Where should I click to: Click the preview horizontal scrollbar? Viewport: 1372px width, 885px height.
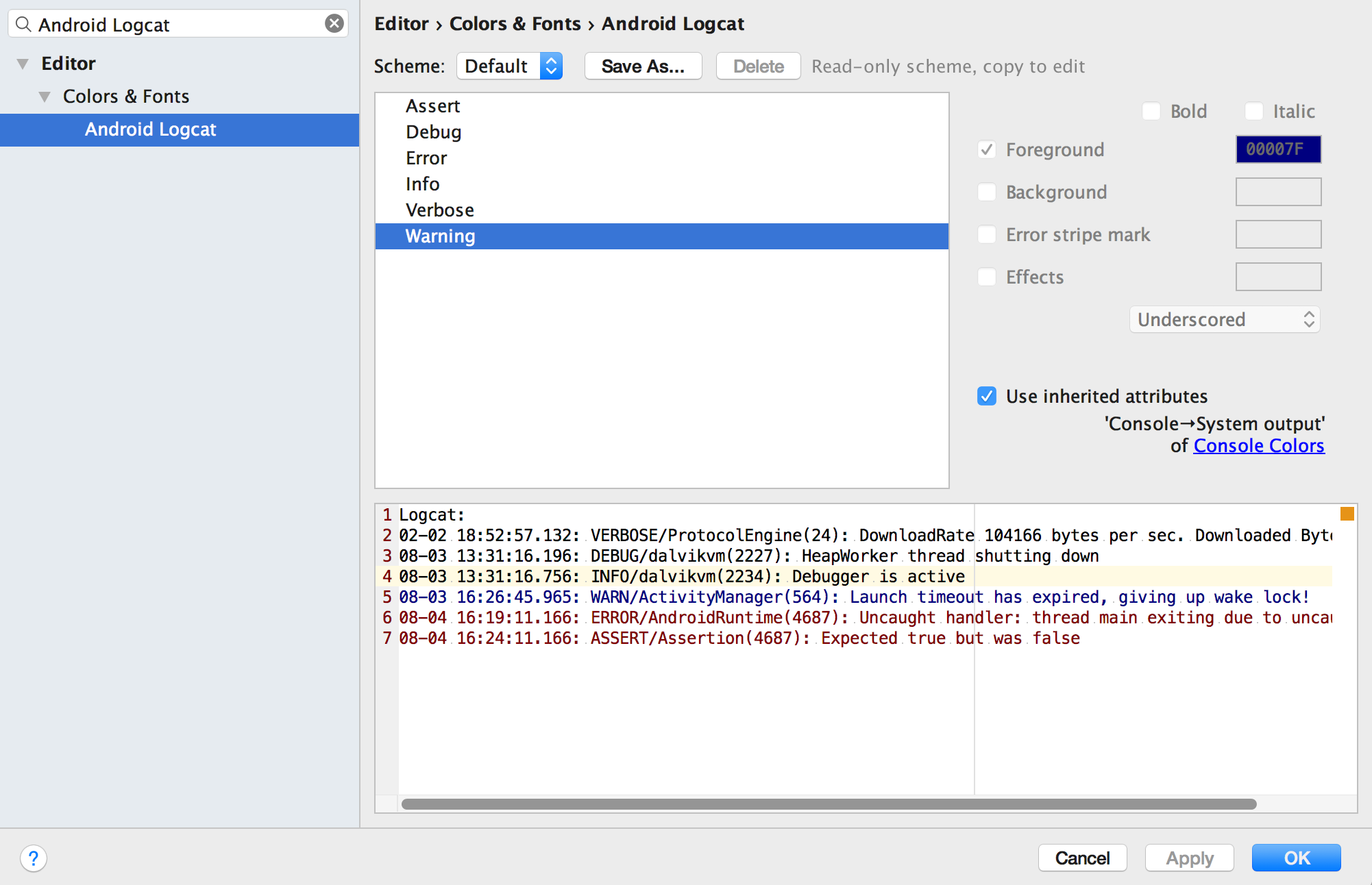point(828,804)
